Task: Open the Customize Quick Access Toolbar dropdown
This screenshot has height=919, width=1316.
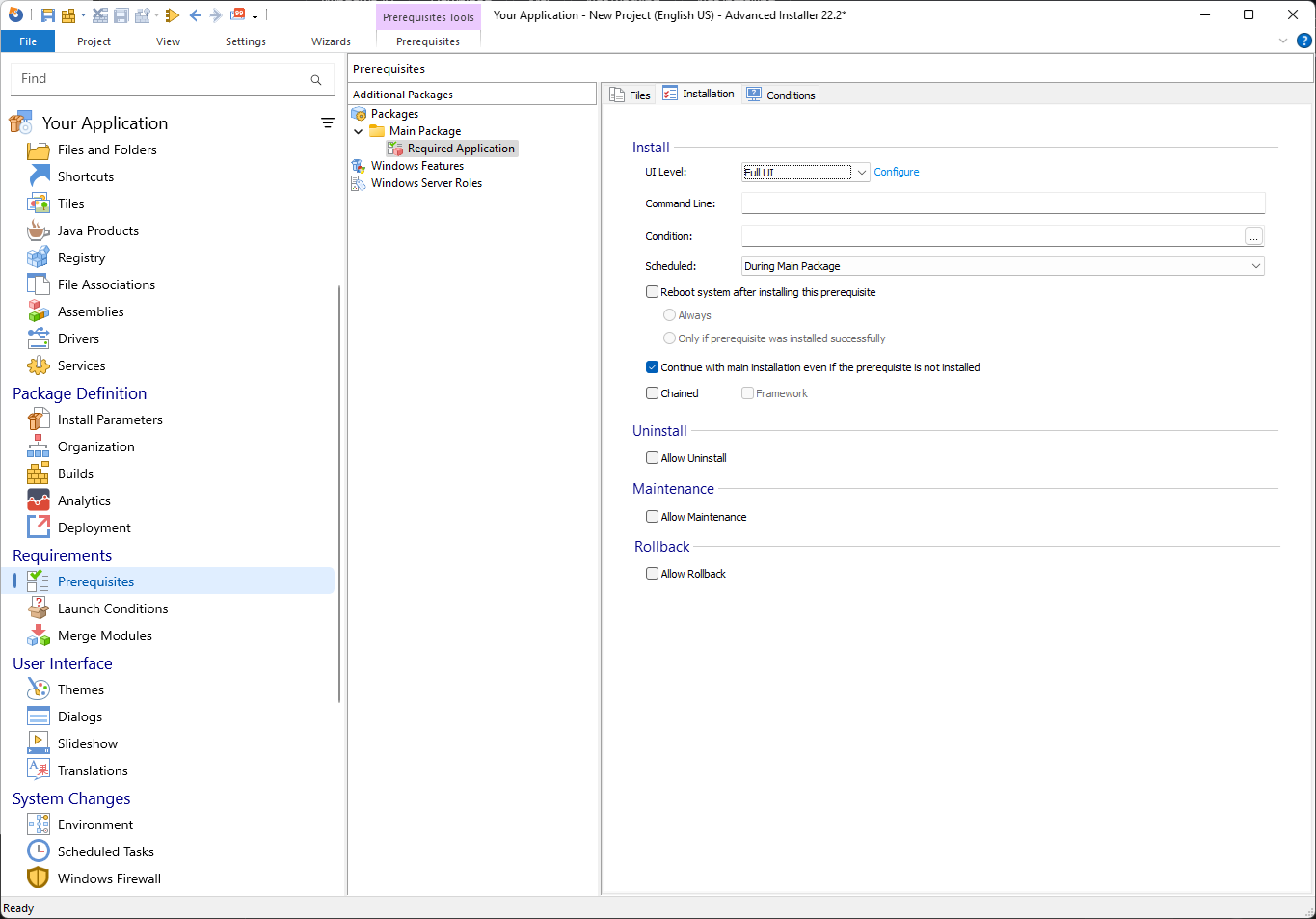Action: tap(255, 15)
